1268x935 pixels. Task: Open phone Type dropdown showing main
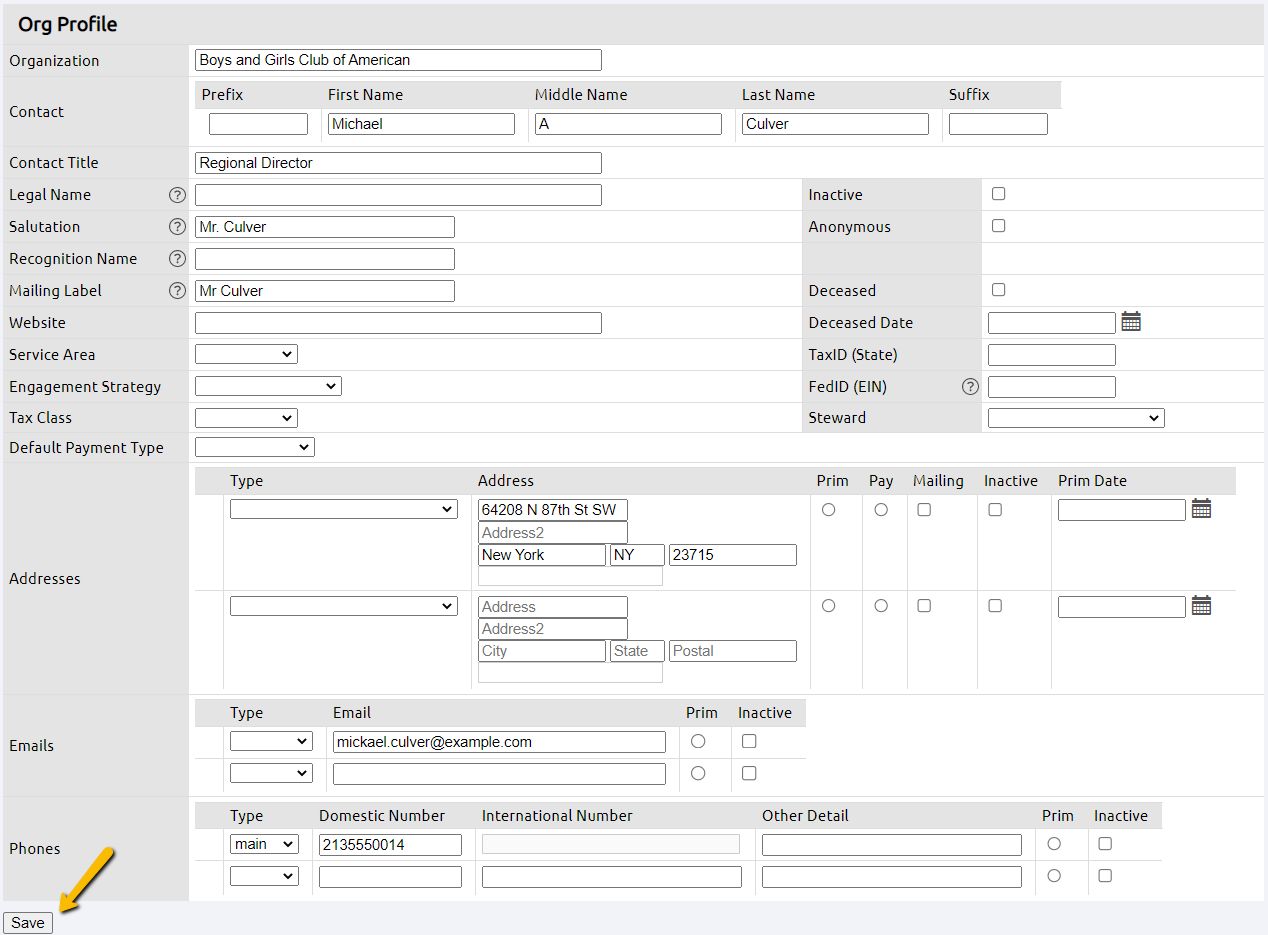[x=264, y=844]
